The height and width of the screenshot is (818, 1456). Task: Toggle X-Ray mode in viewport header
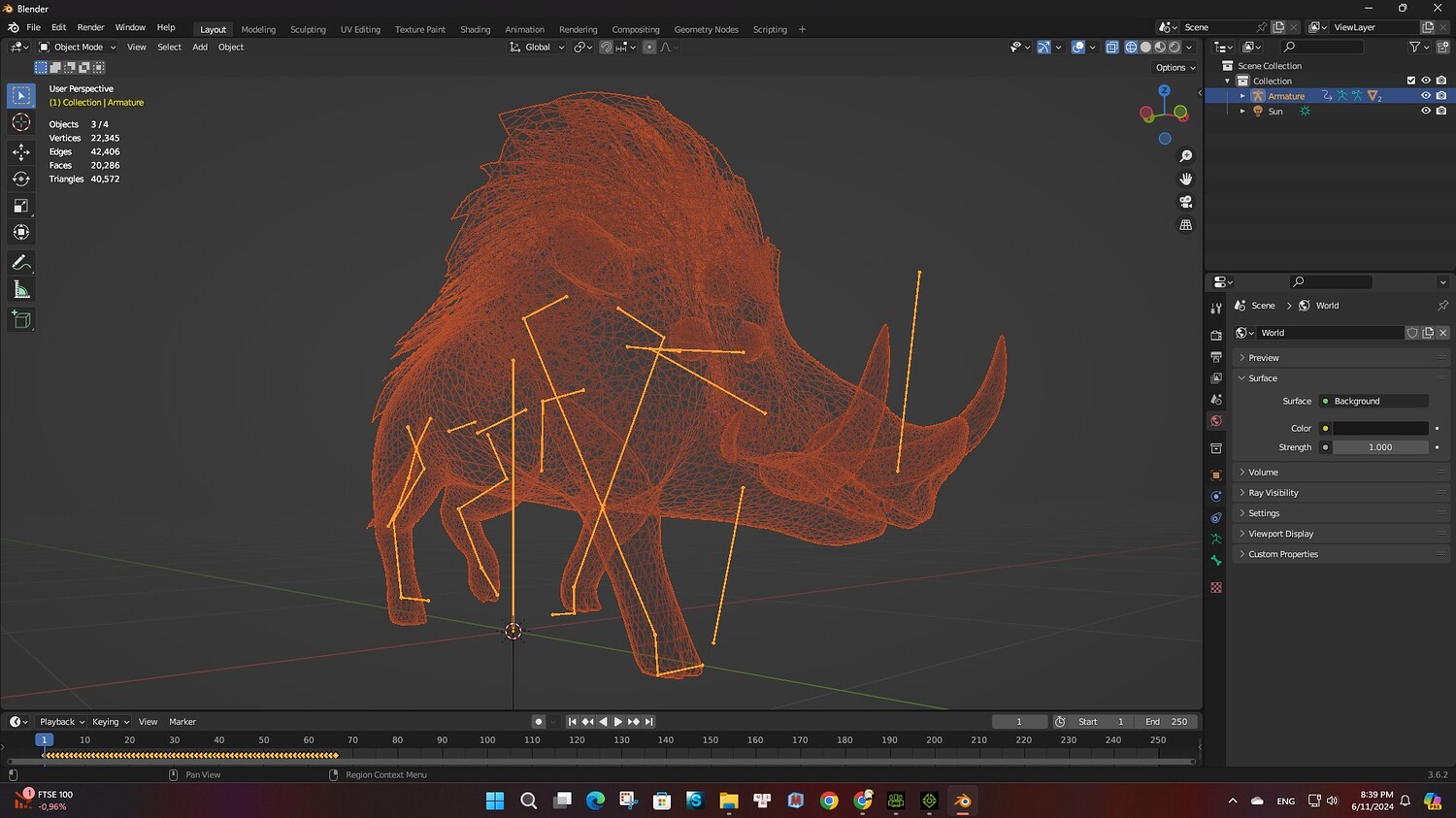click(1111, 47)
